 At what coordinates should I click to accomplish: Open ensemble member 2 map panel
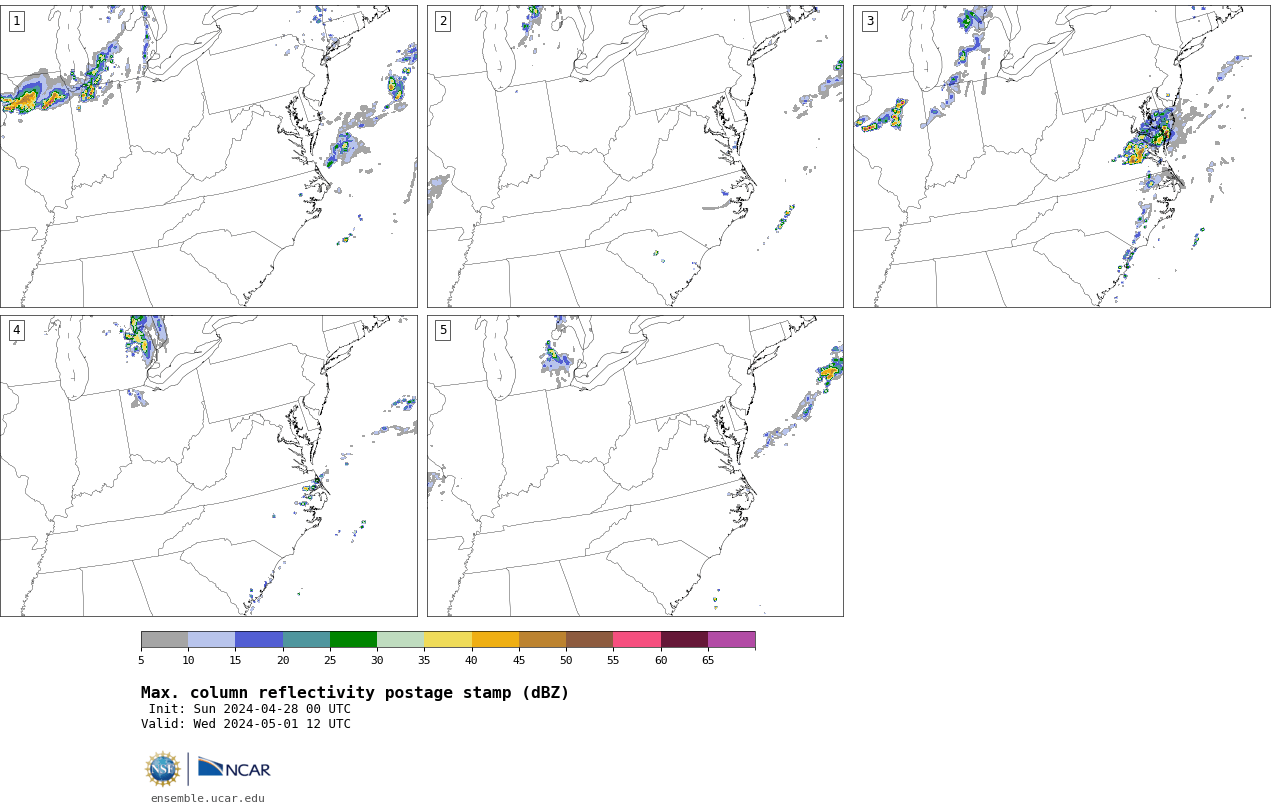click(x=635, y=156)
